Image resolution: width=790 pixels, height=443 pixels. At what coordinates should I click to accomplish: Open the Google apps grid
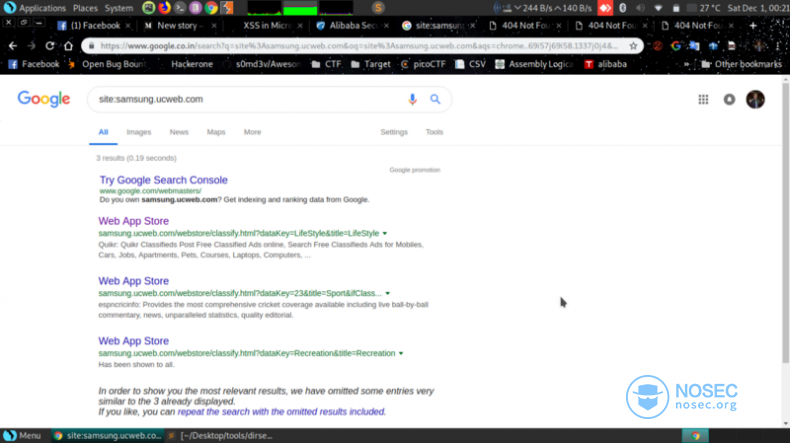pyautogui.click(x=703, y=100)
